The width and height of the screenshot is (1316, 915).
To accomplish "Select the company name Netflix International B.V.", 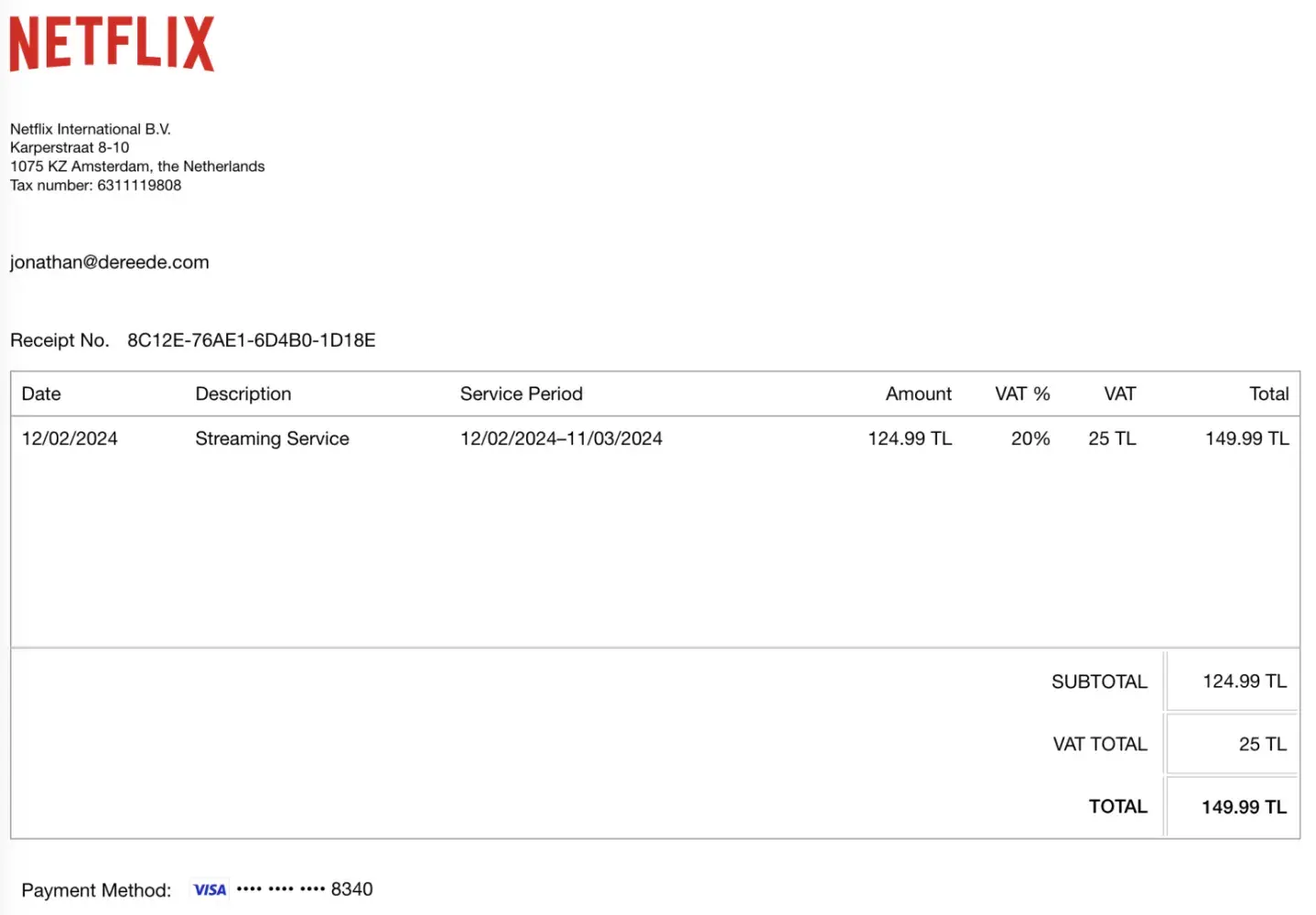I will click(x=91, y=129).
